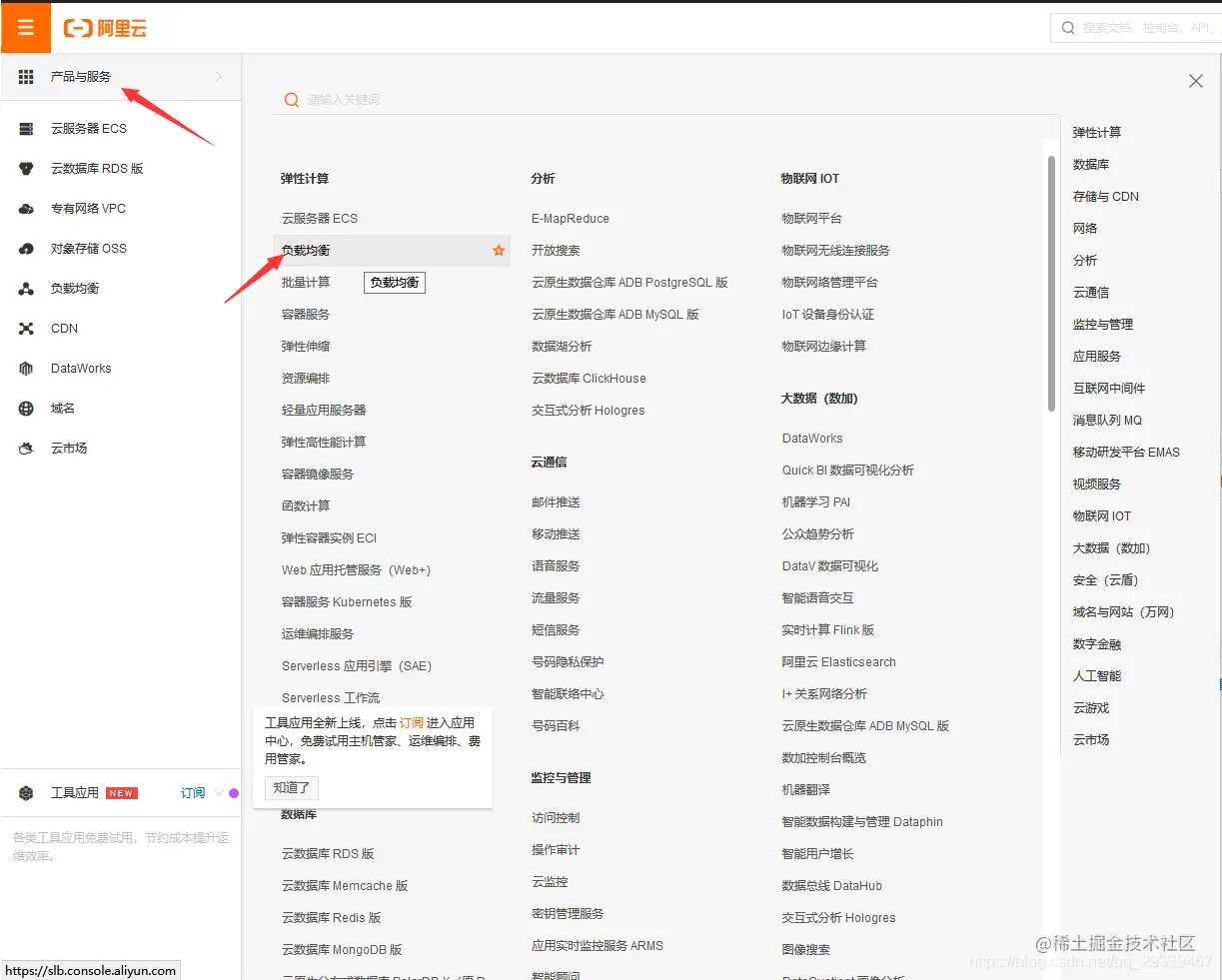This screenshot has height=980, width=1222.
Task: Click the 产品与服务 grid icon
Action: (x=26, y=77)
